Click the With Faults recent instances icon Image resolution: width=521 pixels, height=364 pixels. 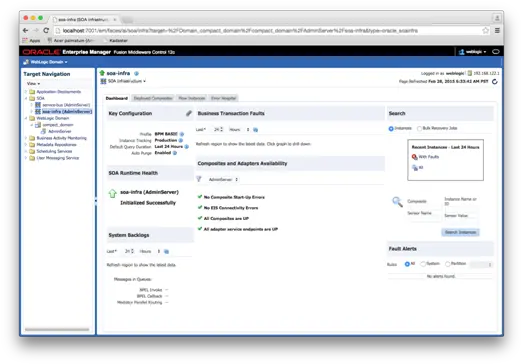414,157
